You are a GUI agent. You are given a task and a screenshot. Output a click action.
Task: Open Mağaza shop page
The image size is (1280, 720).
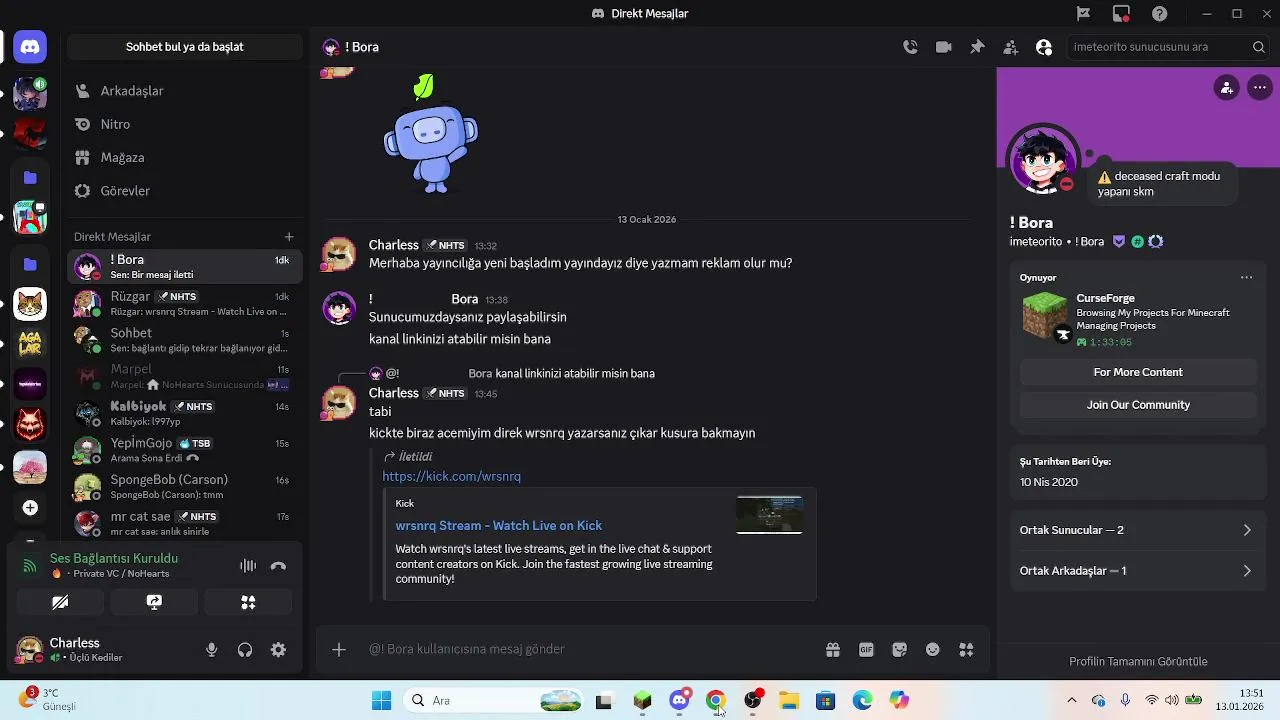[x=185, y=157]
